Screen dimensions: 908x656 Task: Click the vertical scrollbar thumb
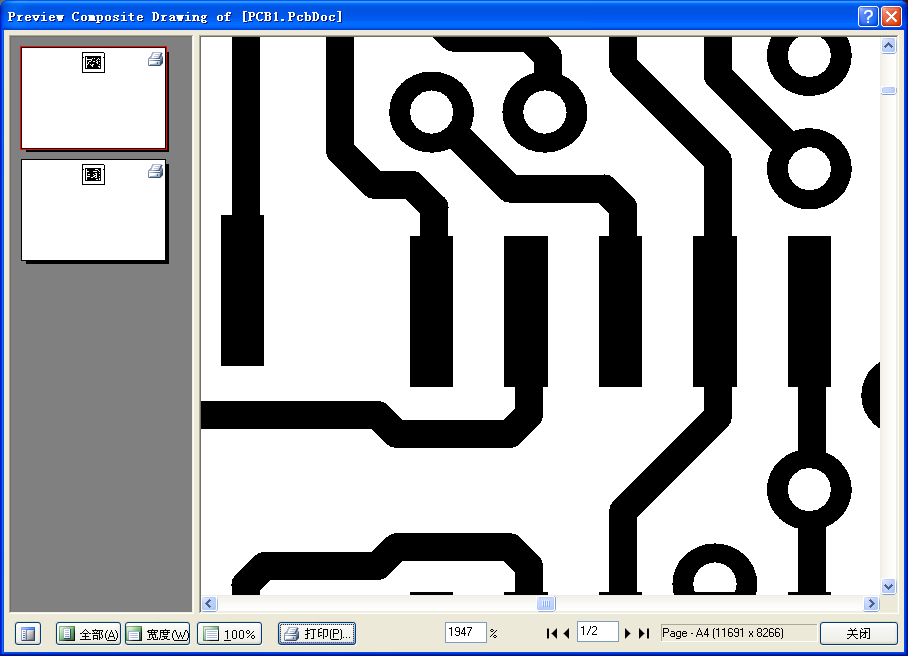point(888,91)
